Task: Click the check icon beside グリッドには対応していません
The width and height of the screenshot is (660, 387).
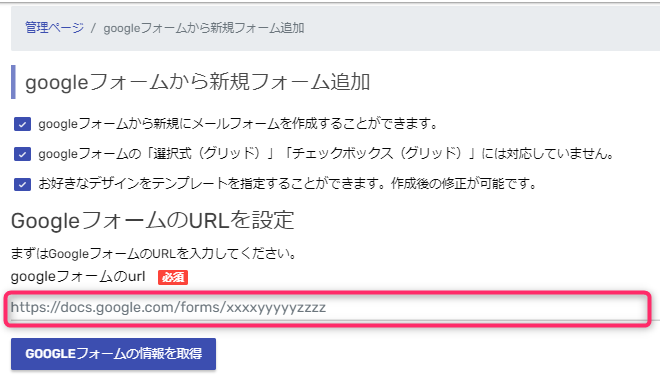Action: [x=22, y=154]
